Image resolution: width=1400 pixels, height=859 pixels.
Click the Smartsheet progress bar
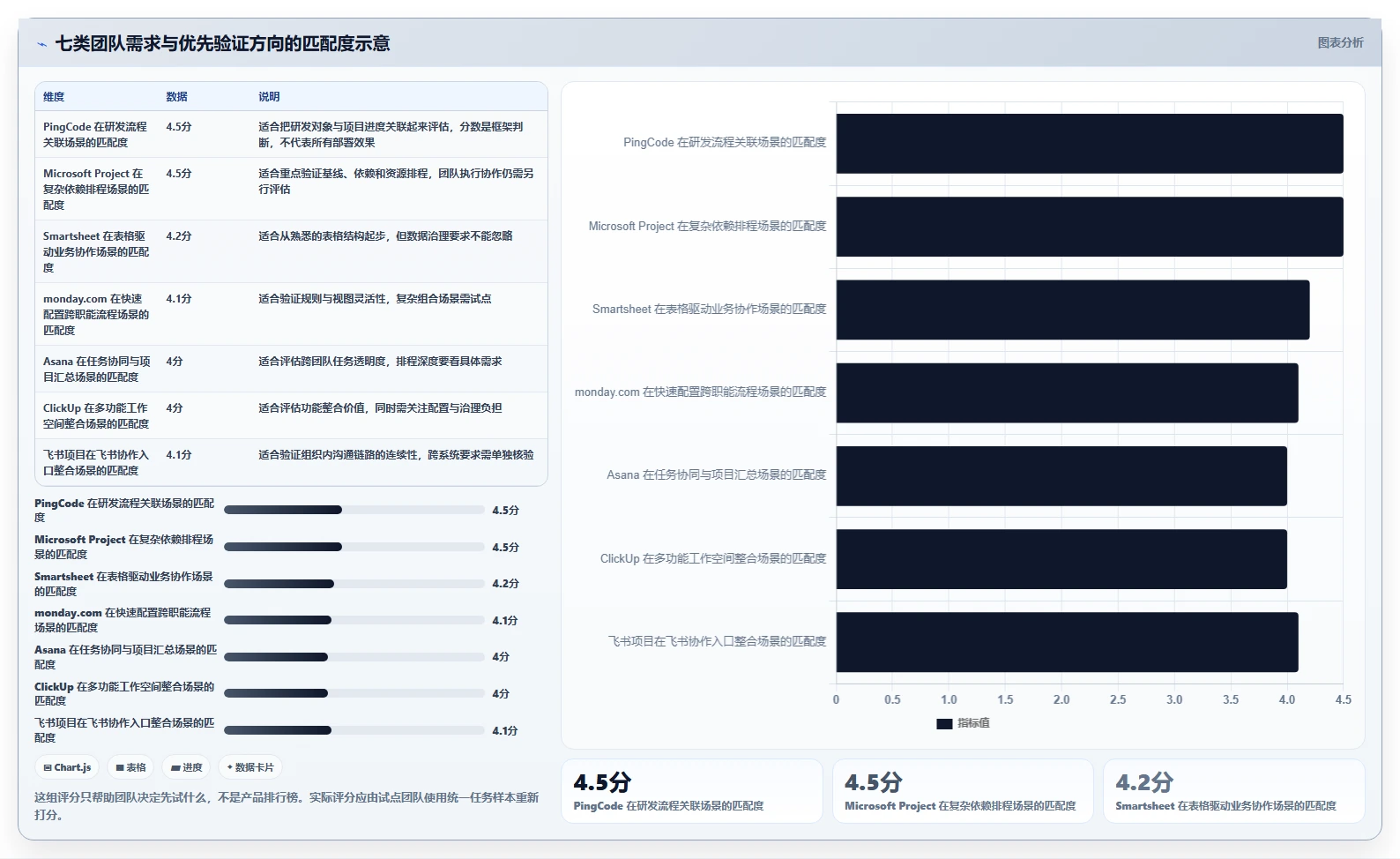point(354,584)
